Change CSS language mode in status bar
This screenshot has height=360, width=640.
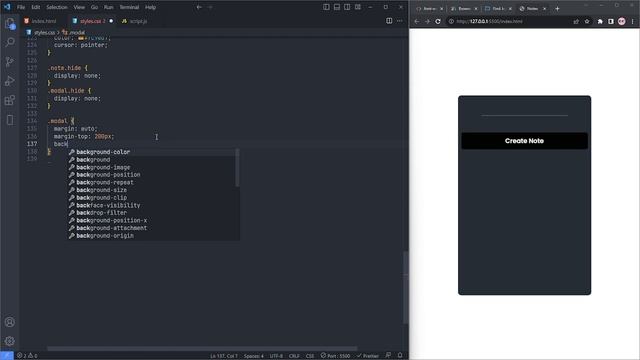[x=310, y=356]
